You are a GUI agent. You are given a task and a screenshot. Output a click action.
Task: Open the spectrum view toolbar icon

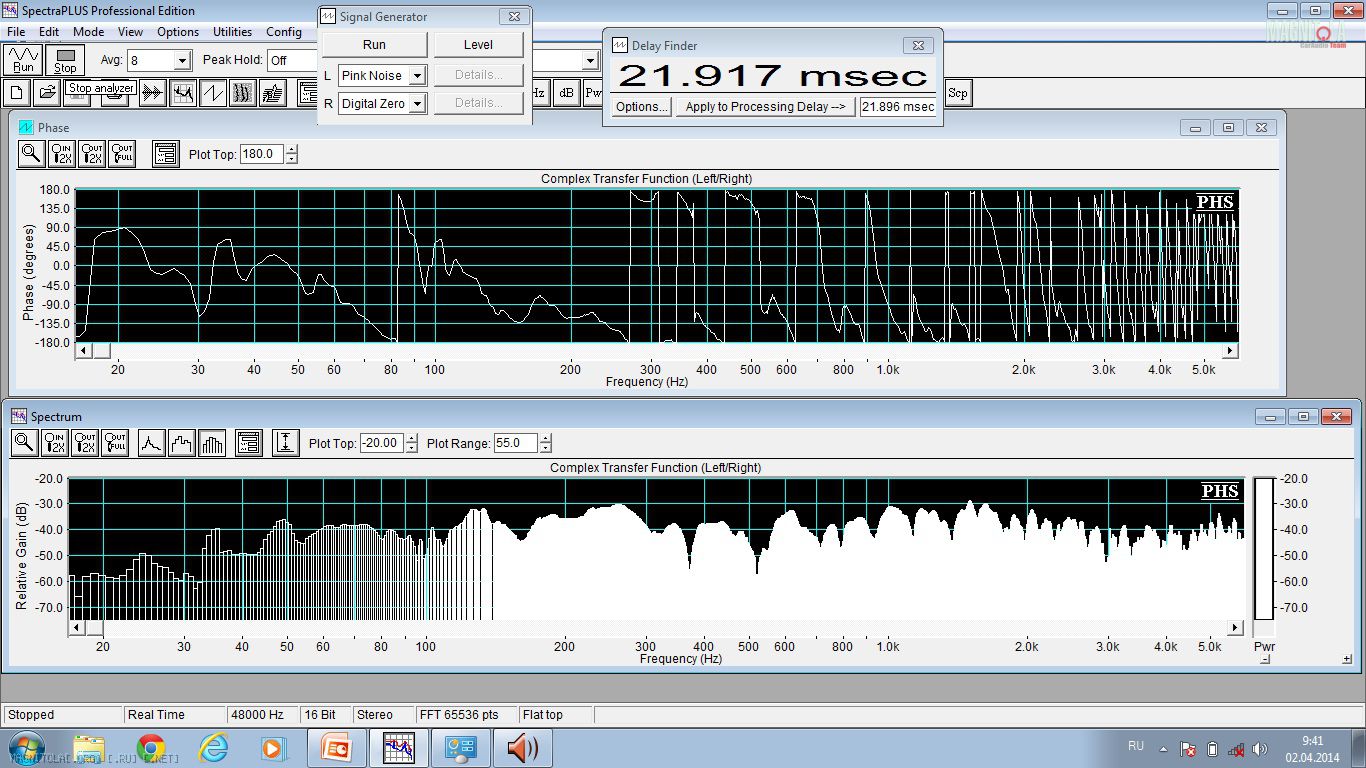[x=183, y=93]
